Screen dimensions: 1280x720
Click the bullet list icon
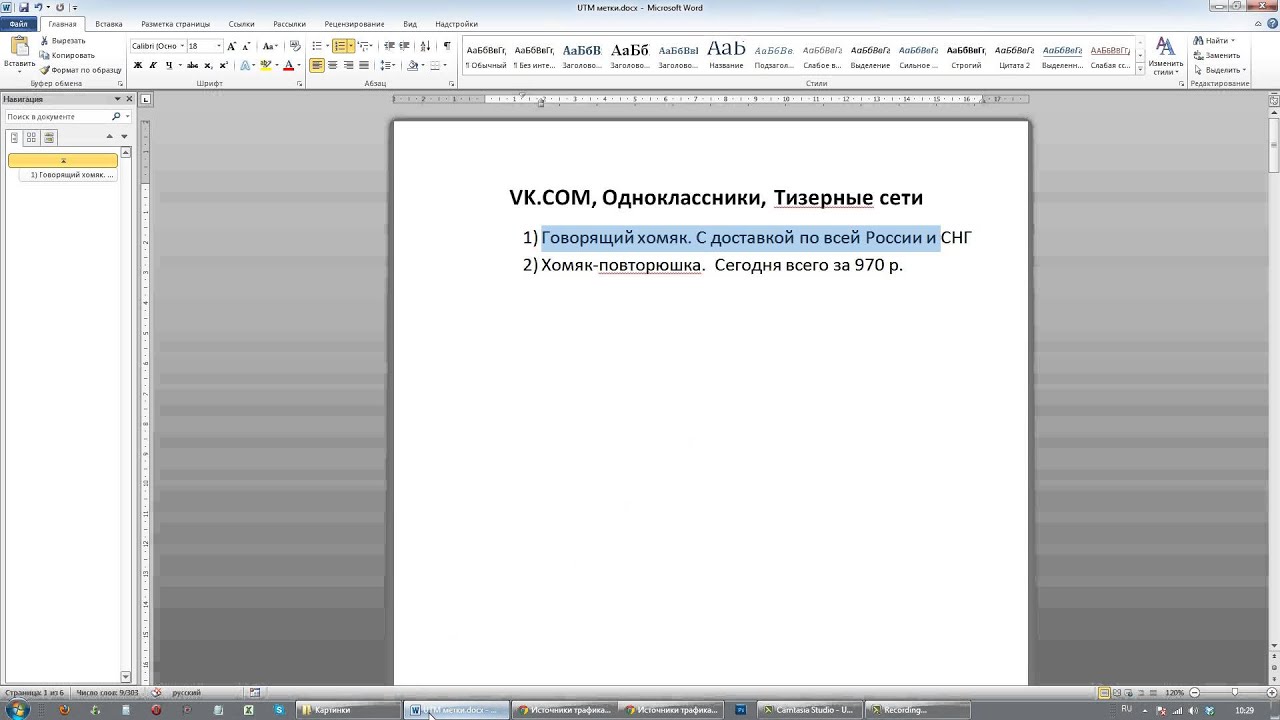317,46
